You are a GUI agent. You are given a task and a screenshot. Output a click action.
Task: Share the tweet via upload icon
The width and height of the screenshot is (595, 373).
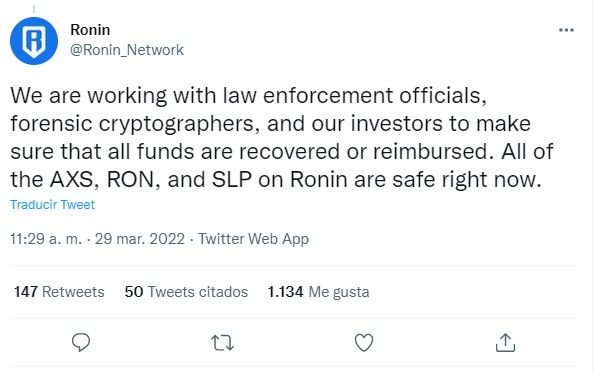[x=505, y=342]
